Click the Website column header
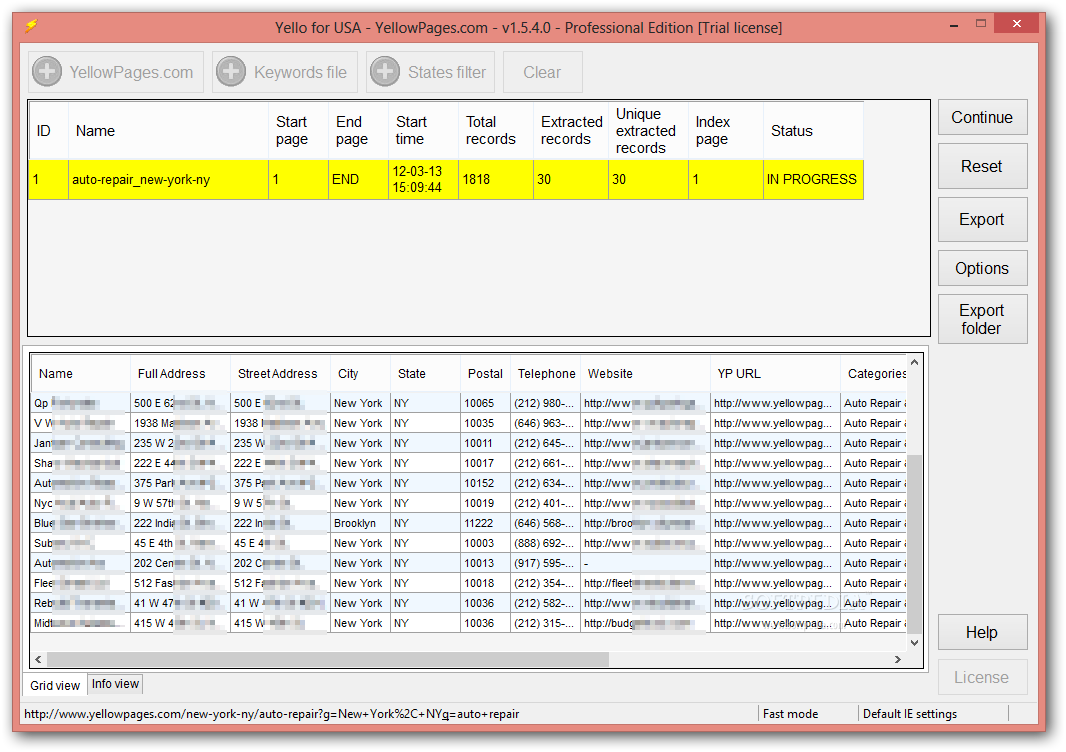Screen dimensions: 1066x752 tap(645, 374)
